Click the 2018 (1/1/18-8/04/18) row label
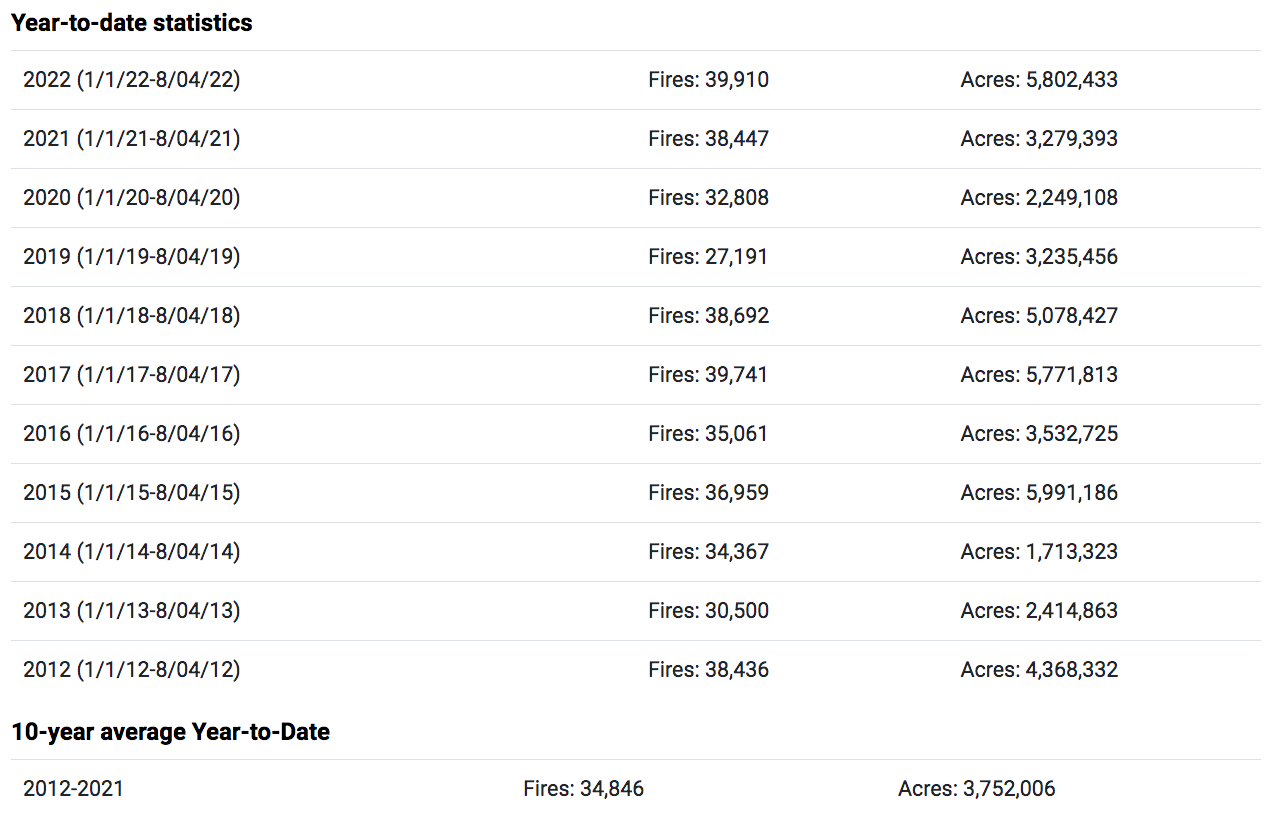 (x=132, y=316)
